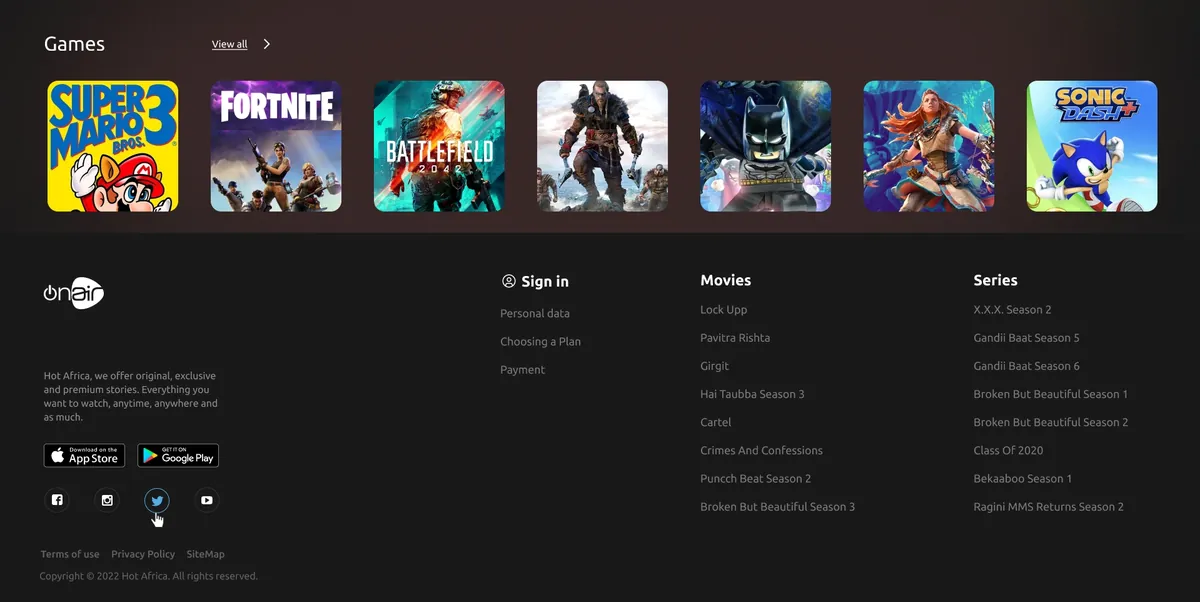Open the Lock Upp movie link
The height and width of the screenshot is (602, 1200).
click(x=723, y=310)
